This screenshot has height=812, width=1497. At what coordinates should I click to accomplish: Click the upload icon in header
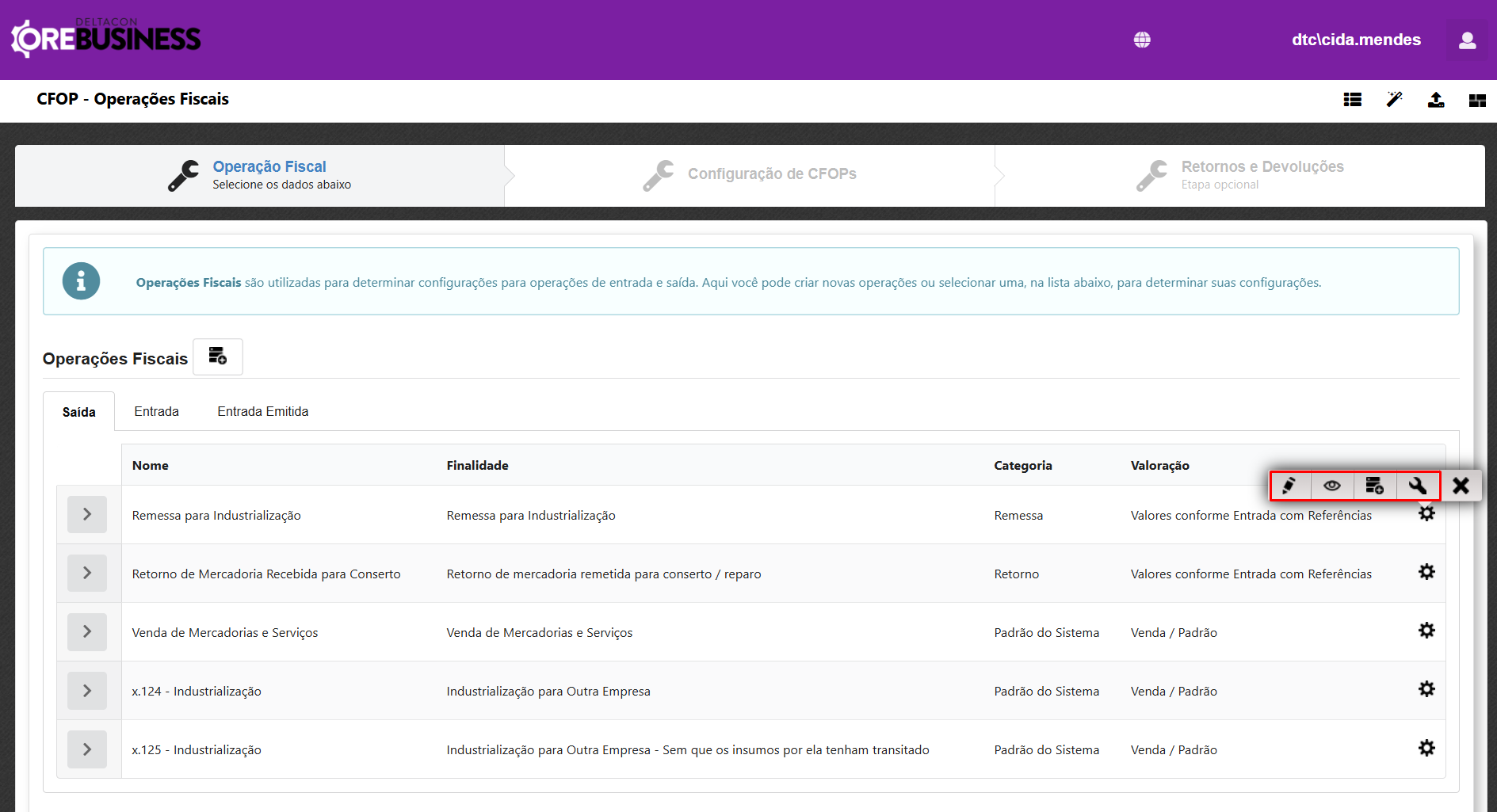[x=1436, y=100]
